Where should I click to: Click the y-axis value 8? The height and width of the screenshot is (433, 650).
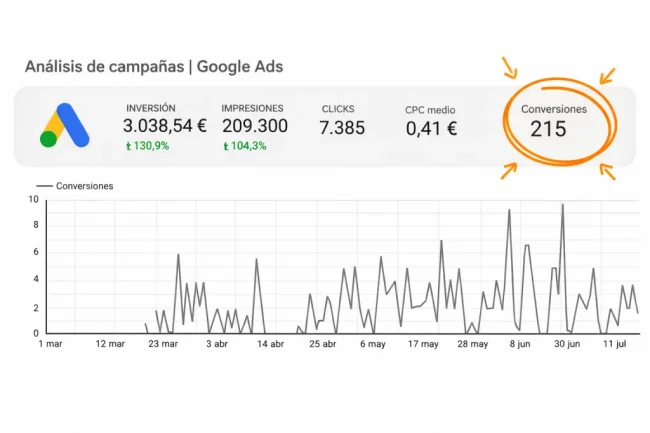click(36, 225)
